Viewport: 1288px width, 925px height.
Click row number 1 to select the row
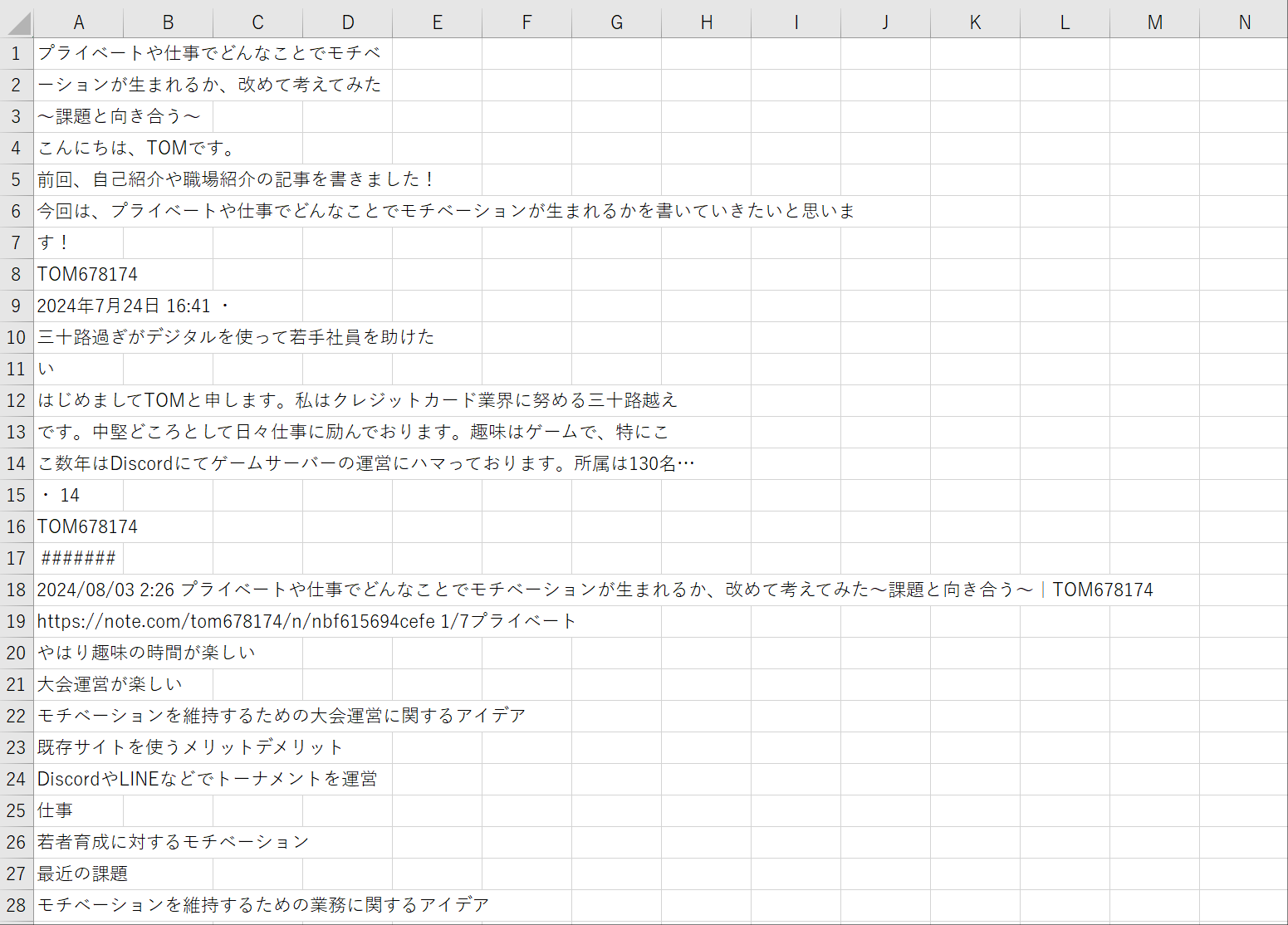[x=16, y=52]
